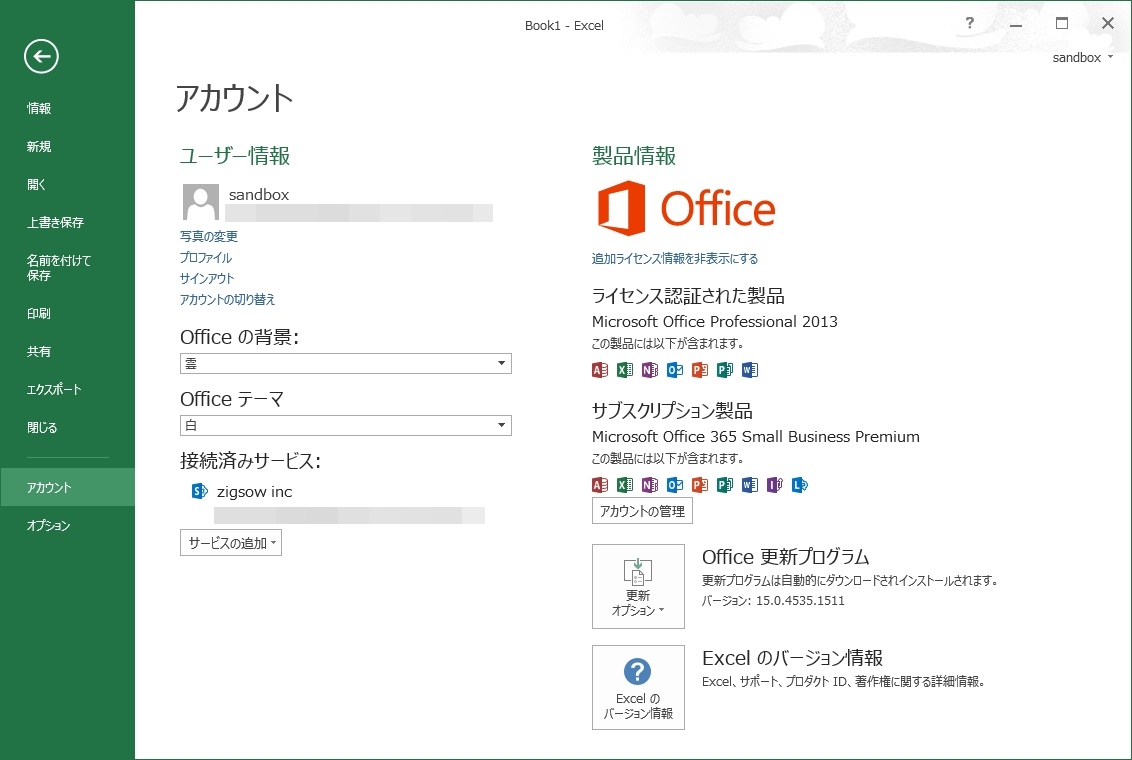
Task: Choose 名前を付けて保存 in the sidebar
Action: (x=59, y=268)
